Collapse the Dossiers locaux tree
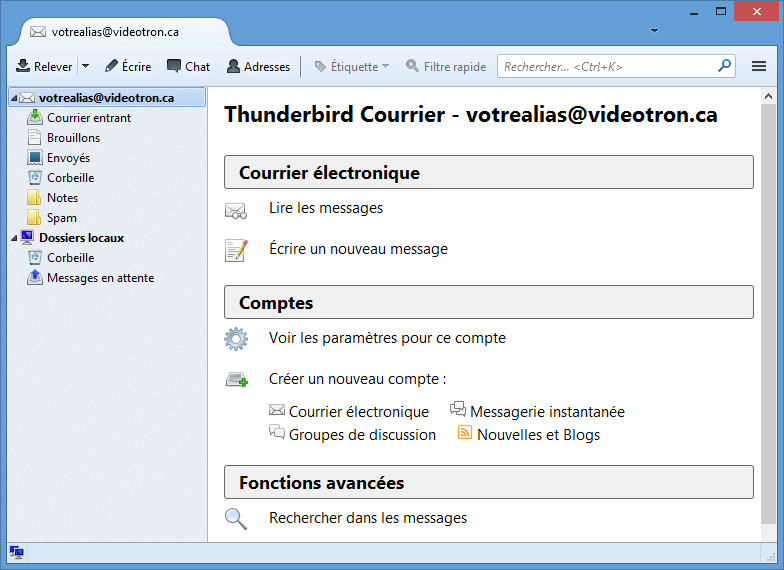The image size is (784, 570). [x=14, y=238]
